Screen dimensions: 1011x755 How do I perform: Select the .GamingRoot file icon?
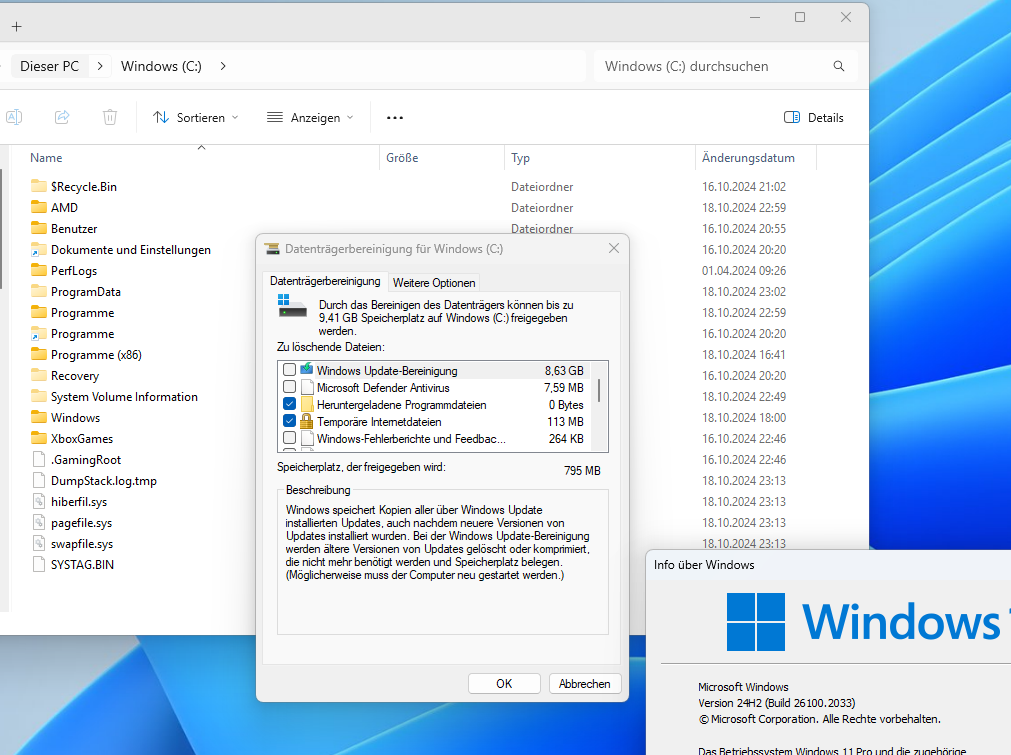tap(39, 460)
